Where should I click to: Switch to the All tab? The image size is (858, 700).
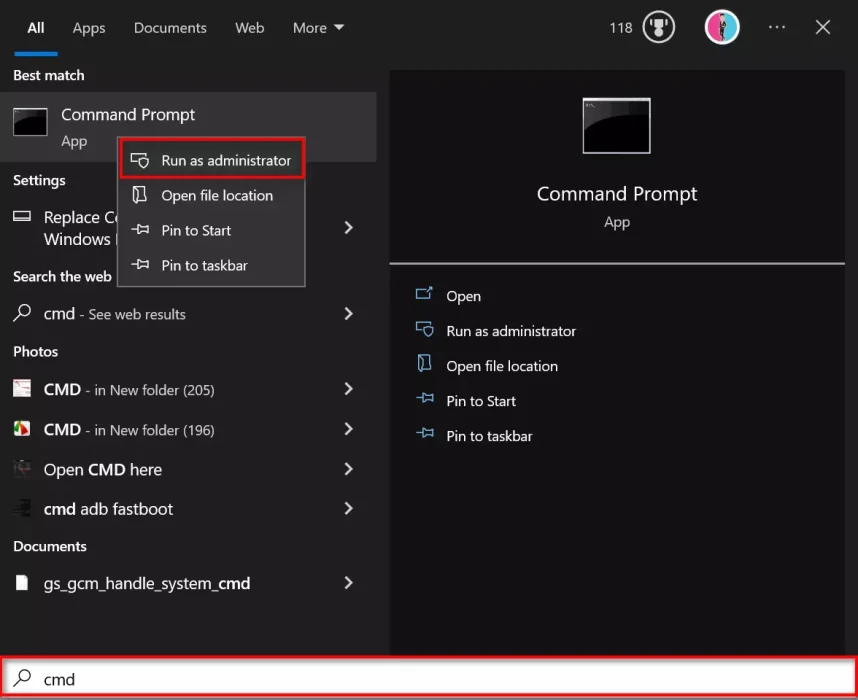pos(36,28)
